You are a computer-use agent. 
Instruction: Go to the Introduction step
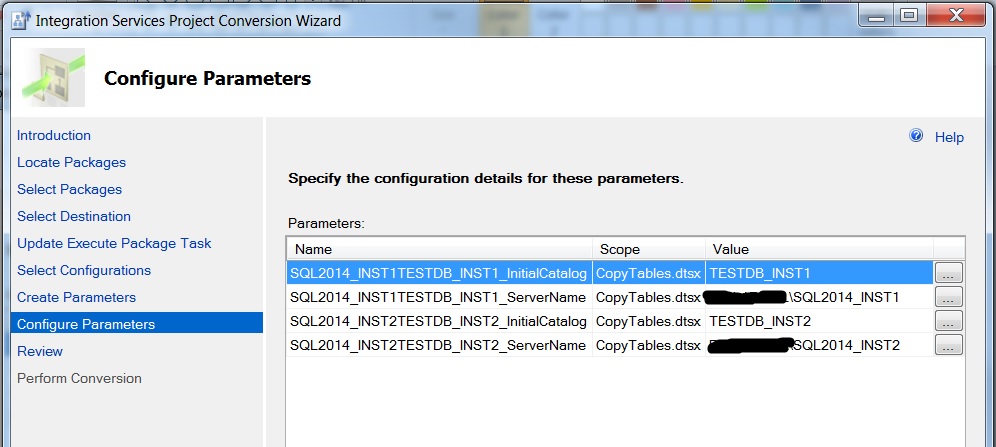[x=54, y=136]
